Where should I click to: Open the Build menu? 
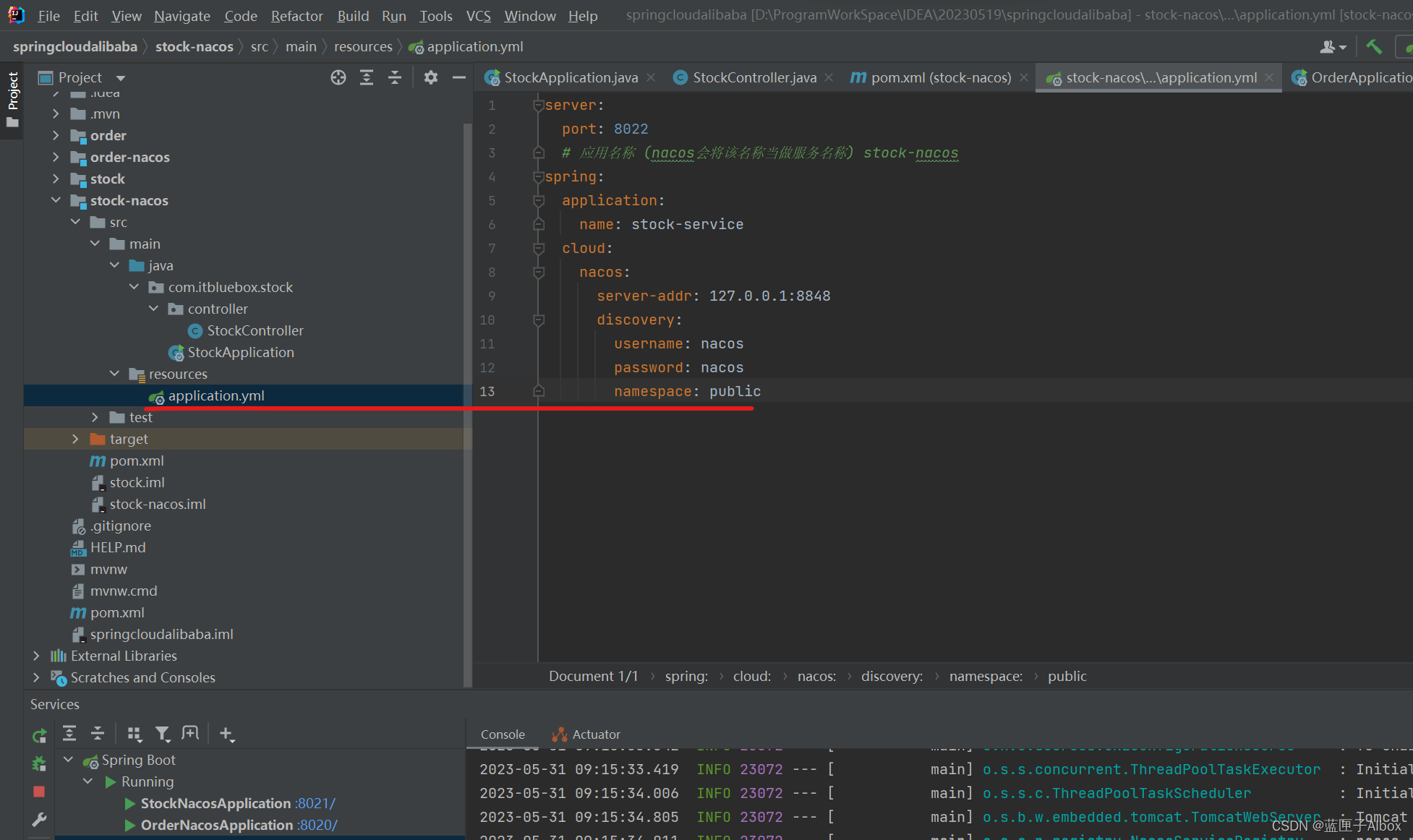coord(353,16)
